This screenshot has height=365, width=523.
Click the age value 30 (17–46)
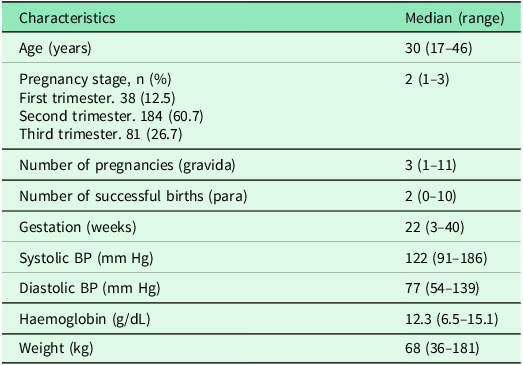(x=439, y=48)
